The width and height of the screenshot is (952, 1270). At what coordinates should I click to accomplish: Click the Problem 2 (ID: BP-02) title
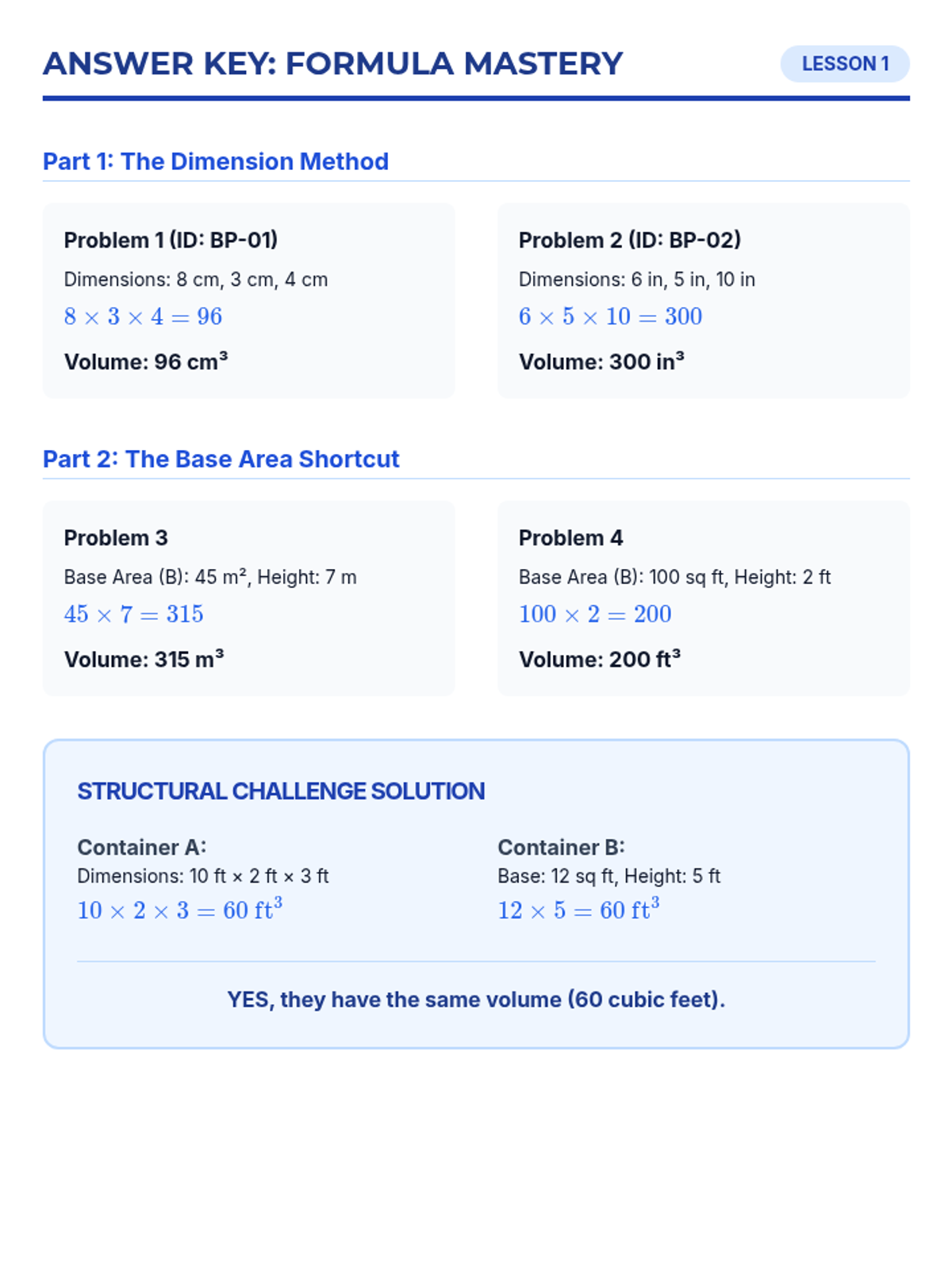(629, 240)
